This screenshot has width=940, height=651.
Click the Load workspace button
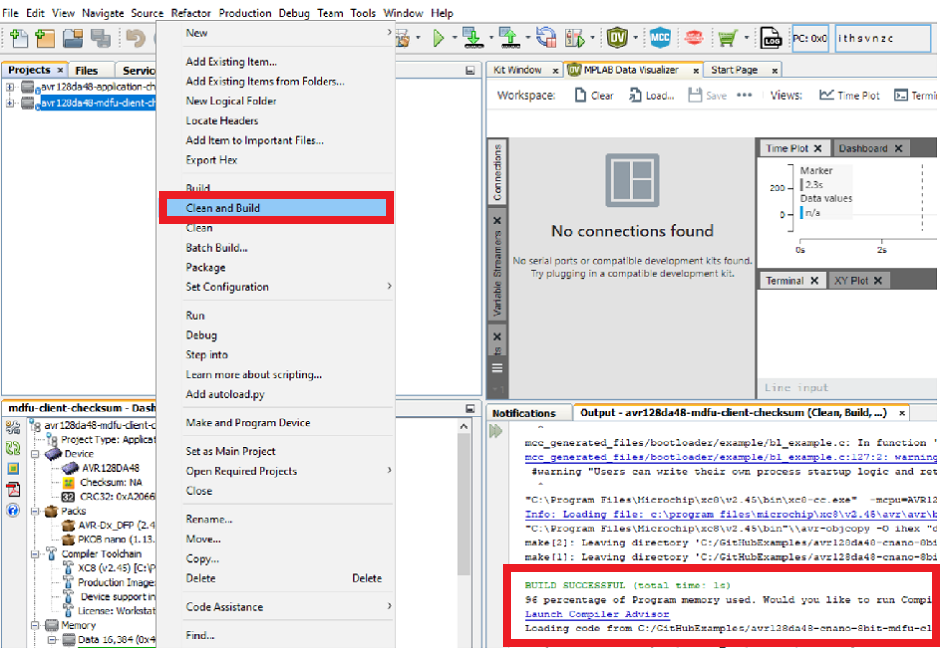coord(652,95)
